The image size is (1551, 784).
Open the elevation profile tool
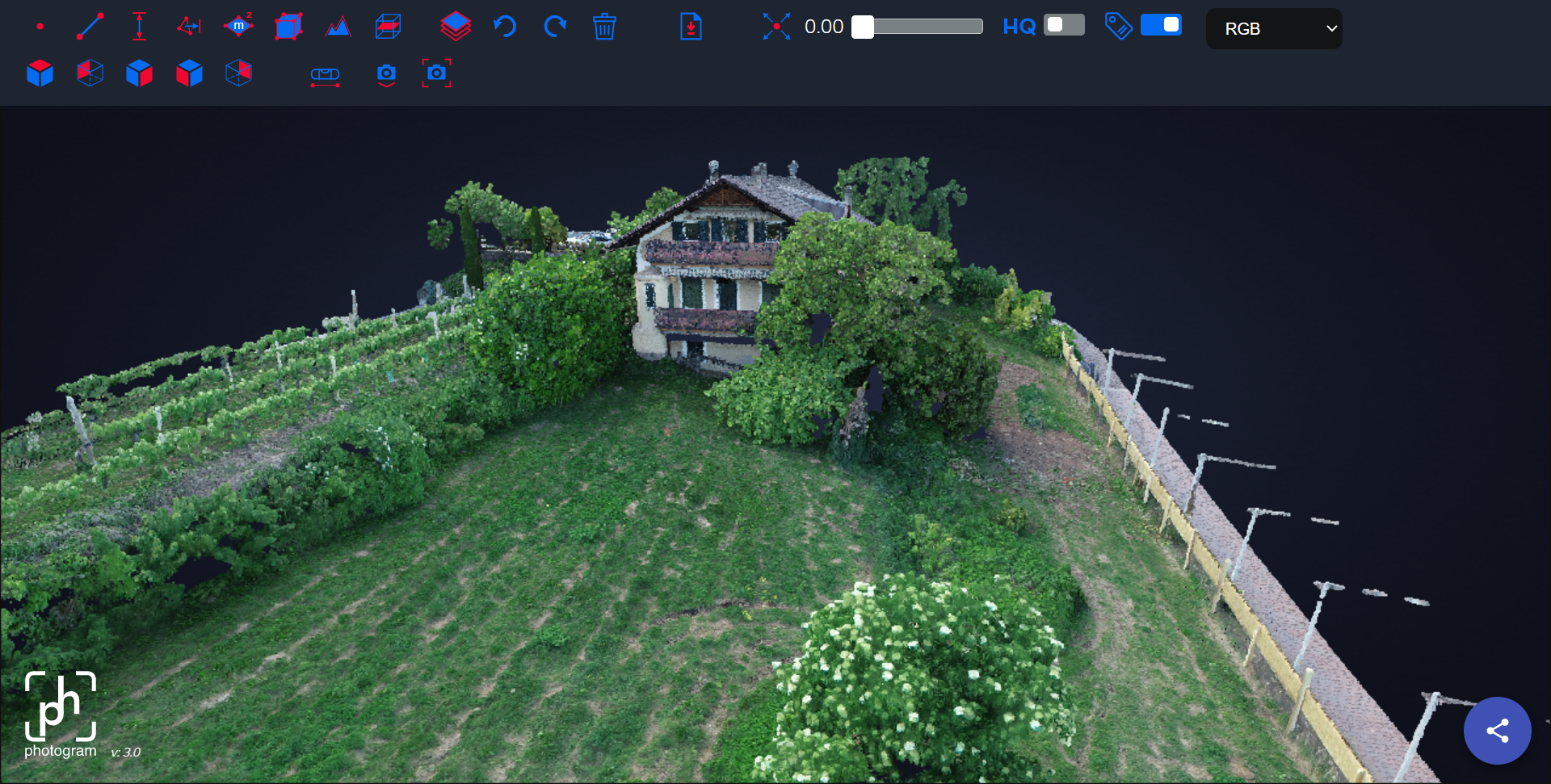click(x=338, y=27)
